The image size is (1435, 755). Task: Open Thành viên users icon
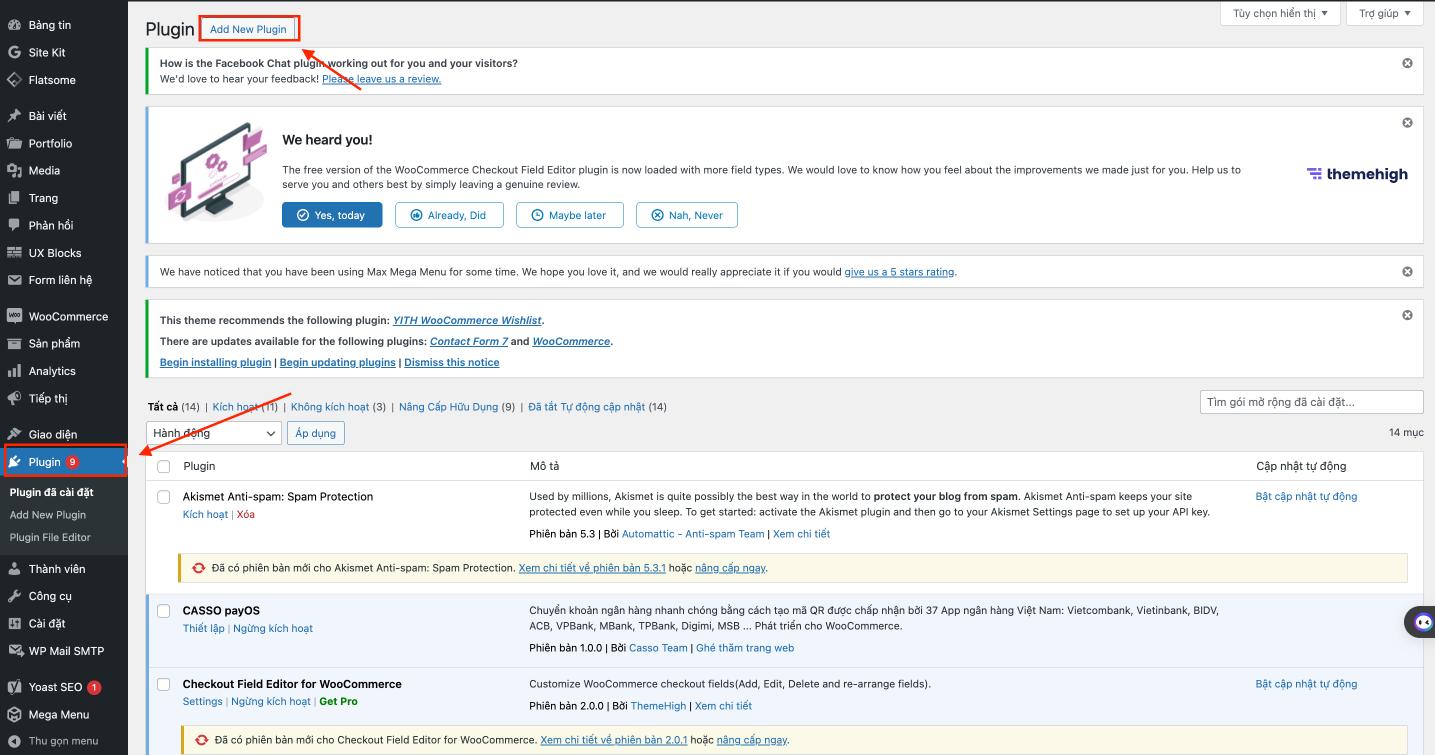coord(14,569)
